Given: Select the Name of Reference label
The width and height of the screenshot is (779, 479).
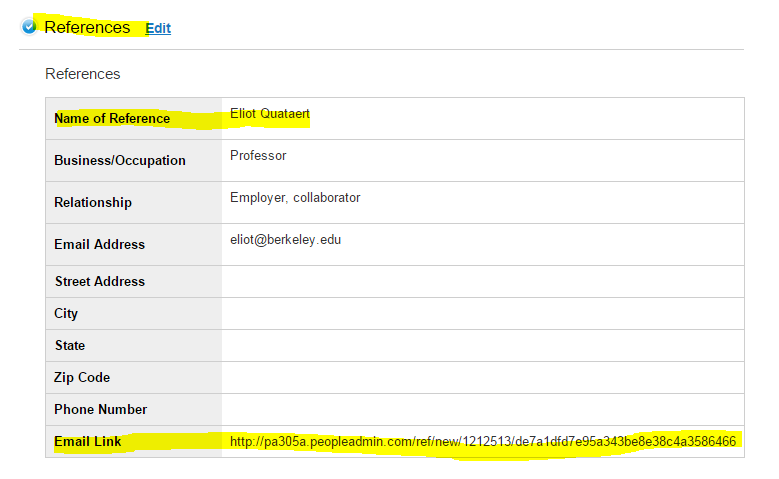Looking at the screenshot, I should 112,118.
